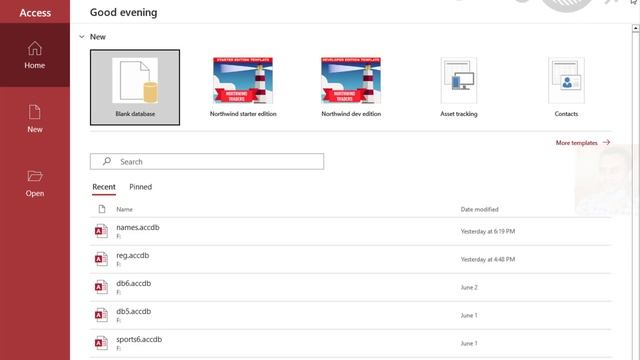This screenshot has width=640, height=360.
Task: Click the Access icon beside names.accdb
Action: (x=101, y=231)
